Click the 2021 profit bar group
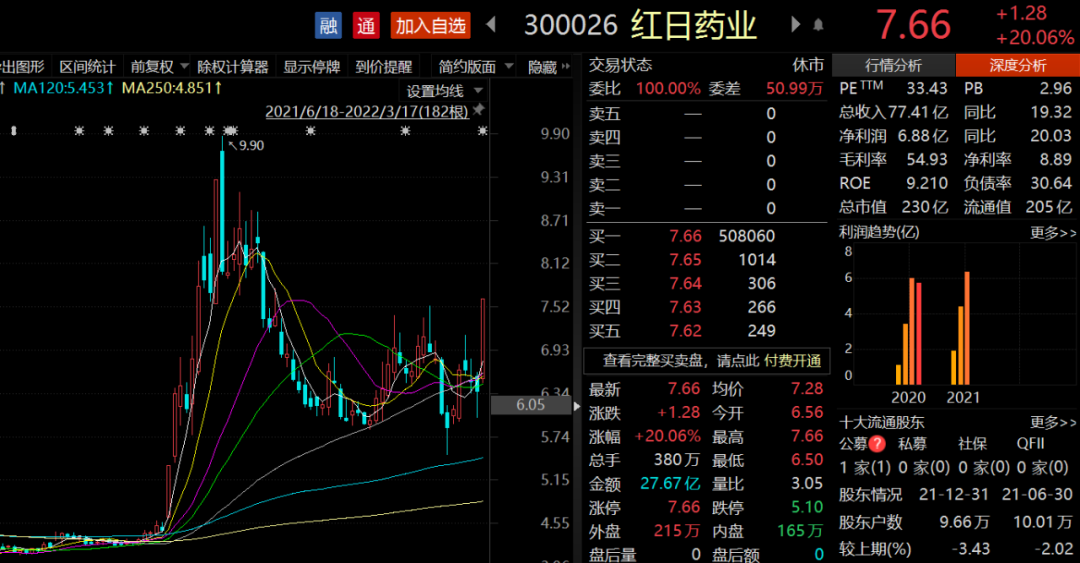The height and width of the screenshot is (563, 1080). tap(961, 328)
